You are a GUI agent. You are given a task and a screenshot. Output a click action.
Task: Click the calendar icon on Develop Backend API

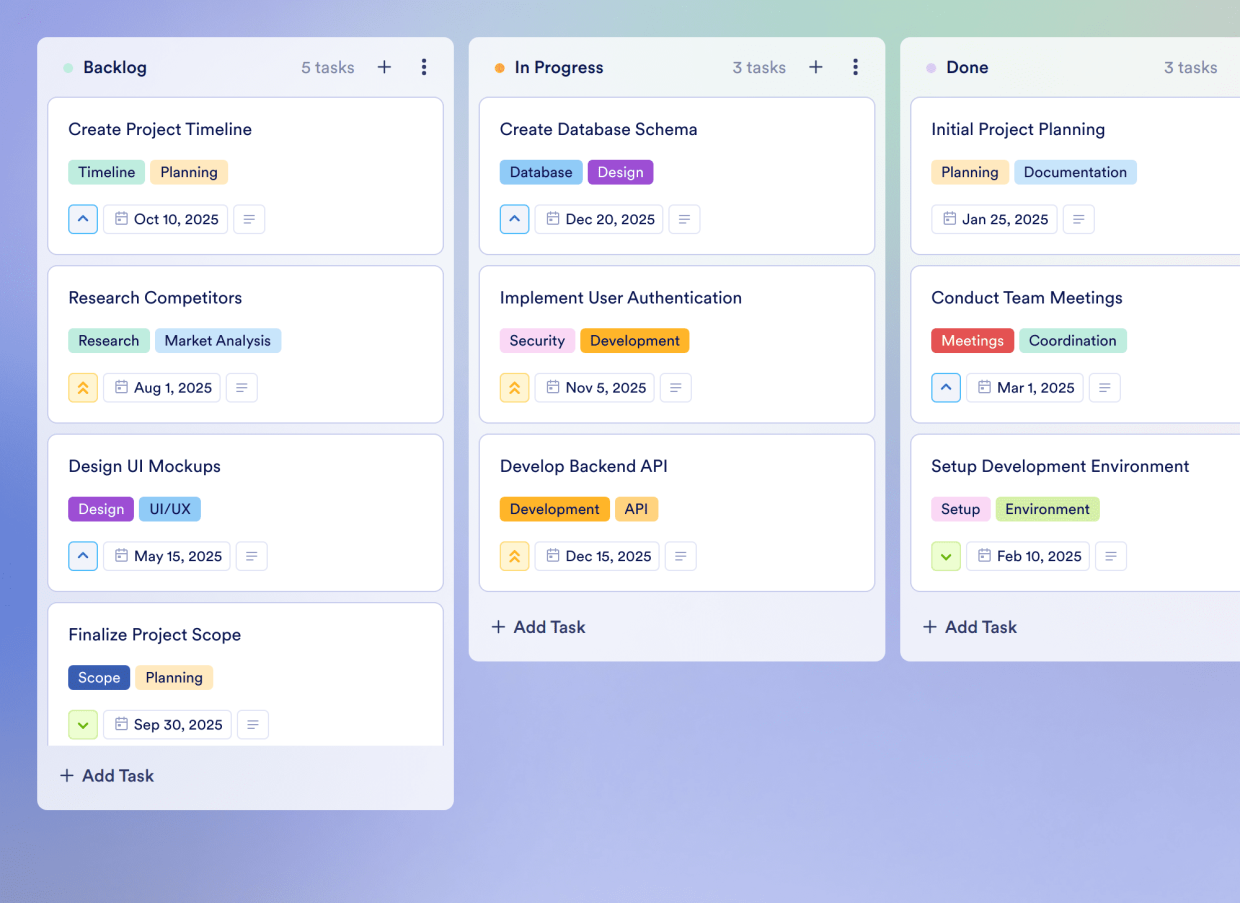551,556
